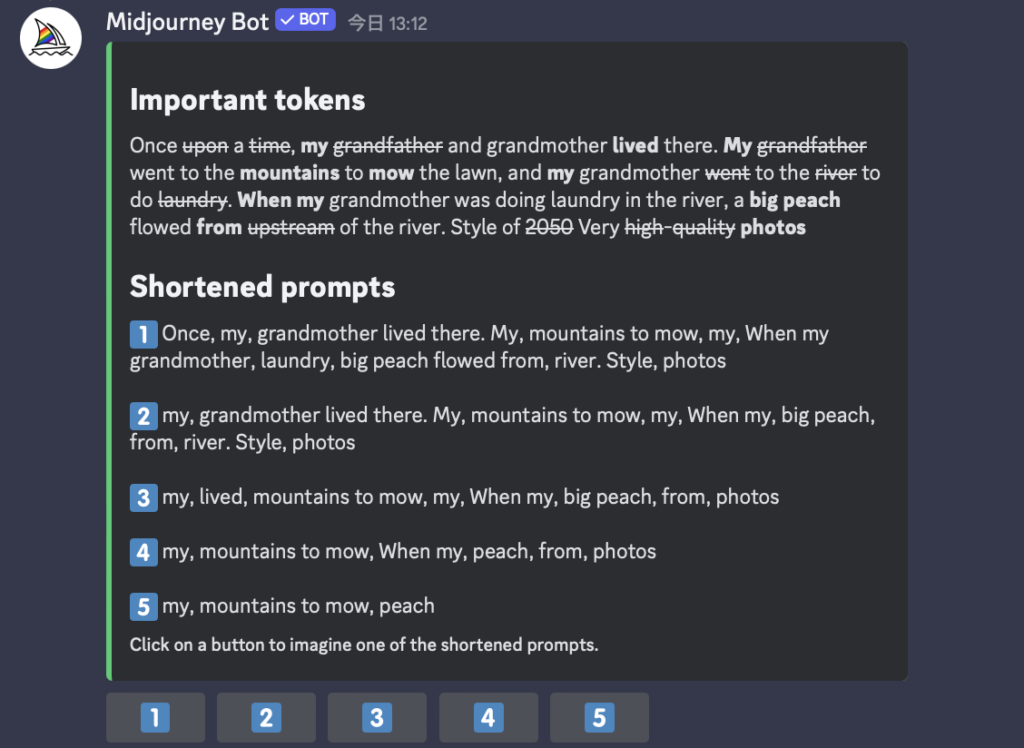Click the number 3 emoji beside third shortened prompt

click(x=144, y=497)
